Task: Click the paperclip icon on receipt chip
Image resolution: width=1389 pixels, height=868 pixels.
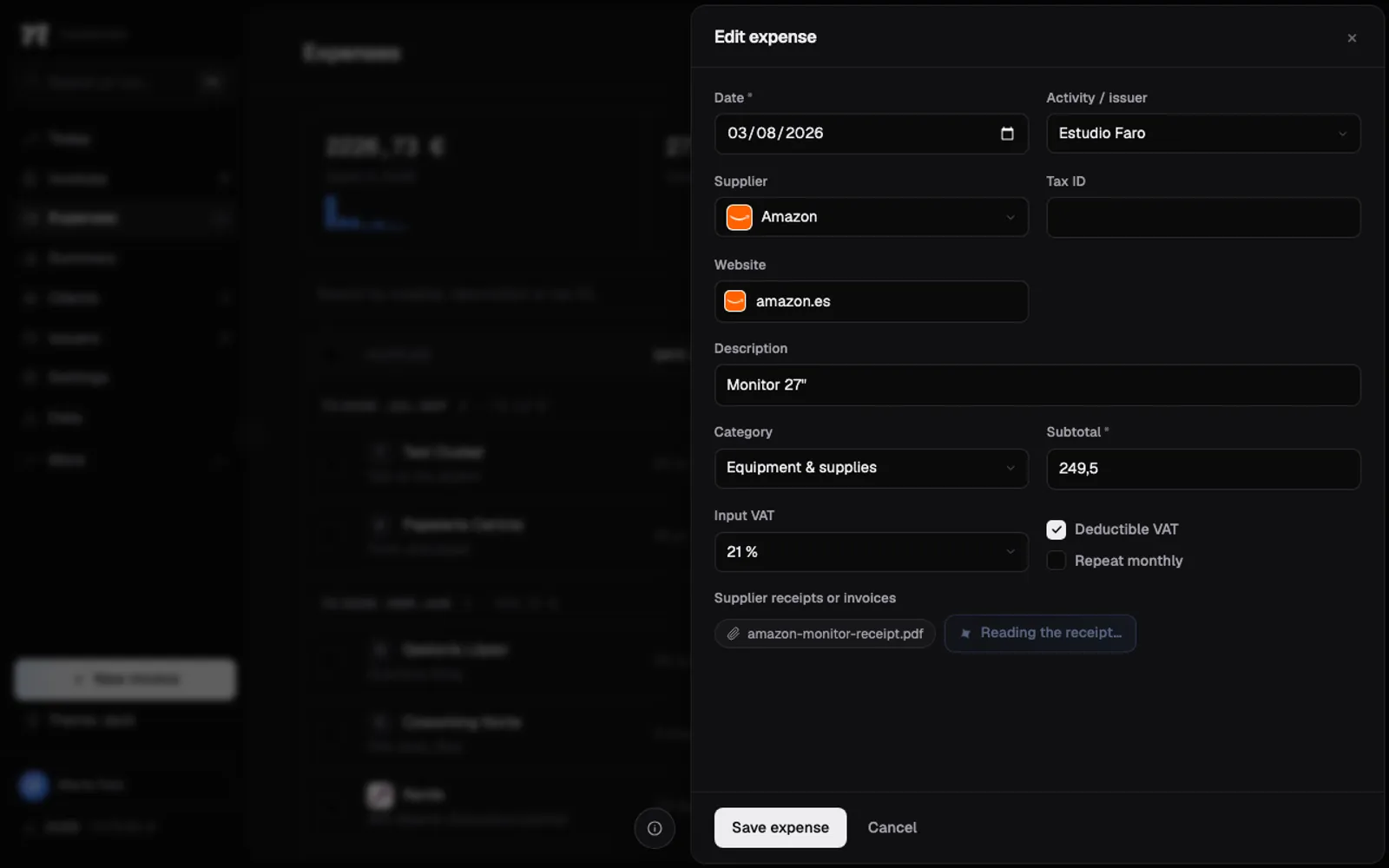Action: (x=733, y=634)
